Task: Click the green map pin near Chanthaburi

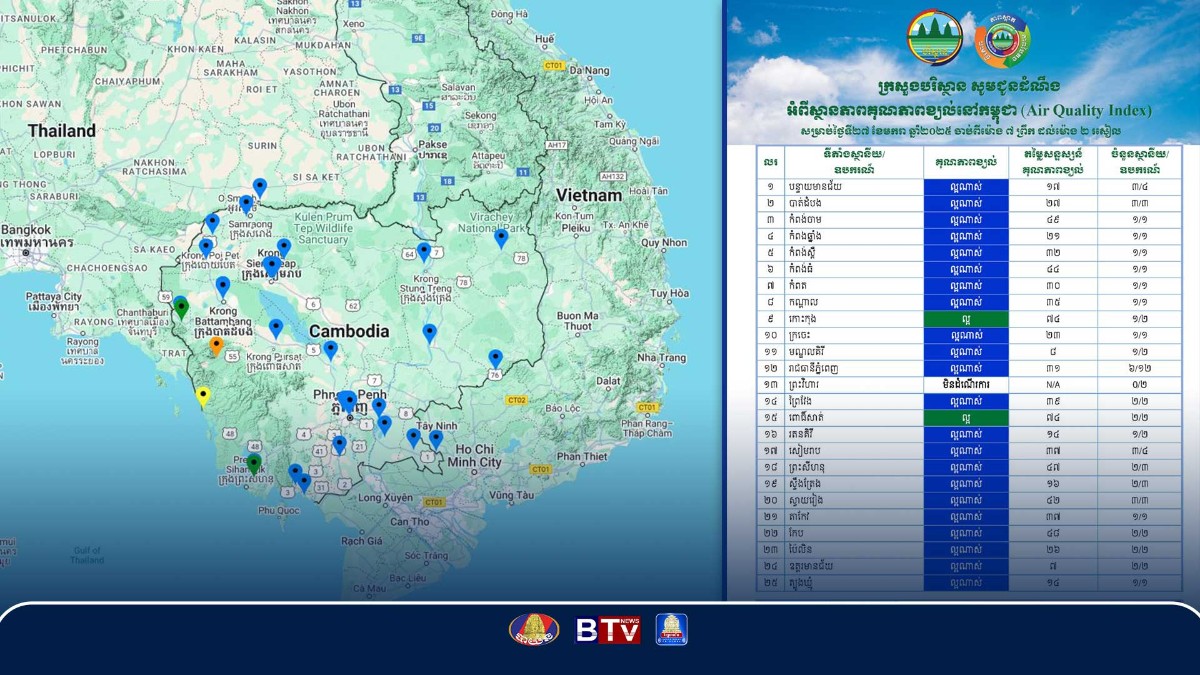Action: coord(181,307)
